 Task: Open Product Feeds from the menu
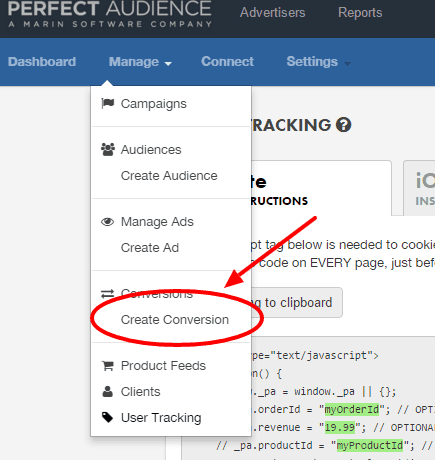pos(163,366)
